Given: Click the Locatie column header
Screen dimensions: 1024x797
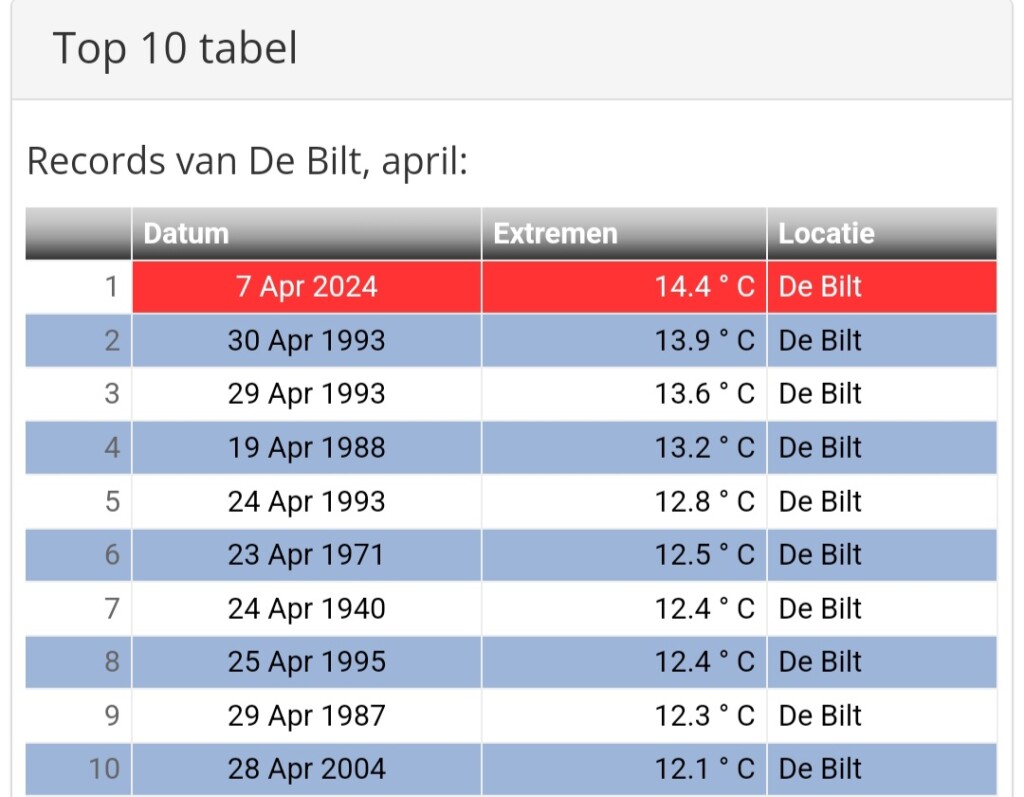Looking at the screenshot, I should [x=882, y=234].
